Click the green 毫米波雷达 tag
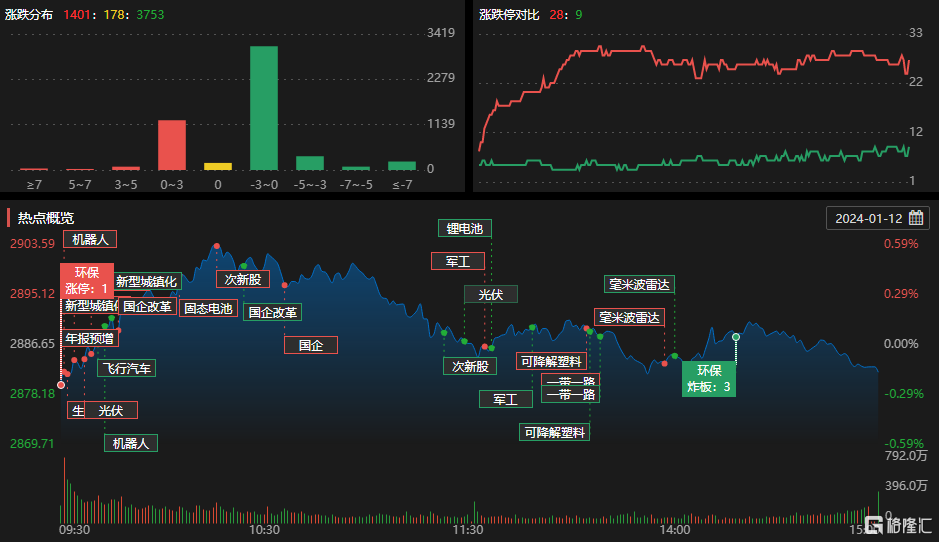 point(639,284)
